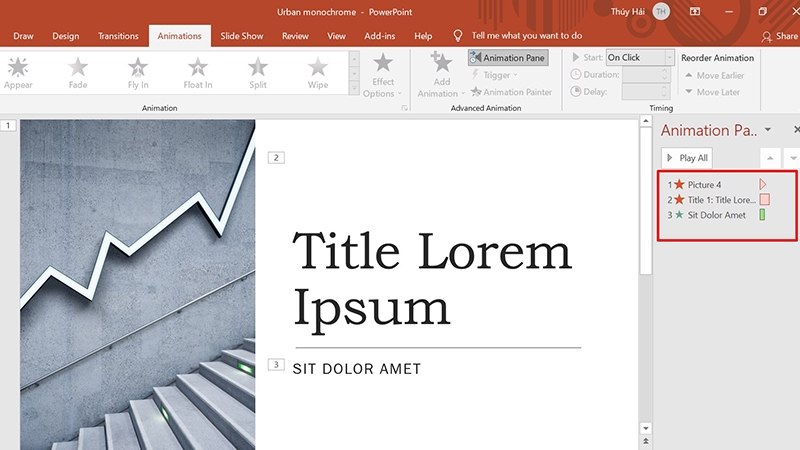The width and height of the screenshot is (800, 450).
Task: Open the Draw ribbon tab
Action: pos(23,36)
